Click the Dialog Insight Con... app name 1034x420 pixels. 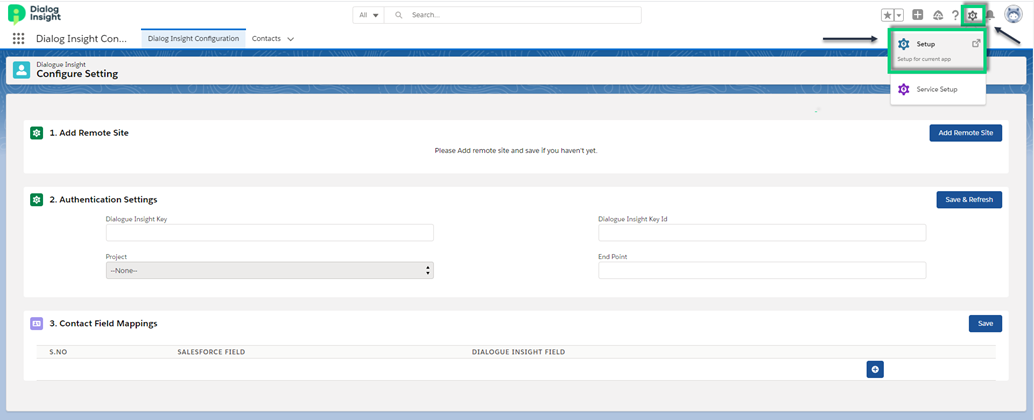point(82,38)
